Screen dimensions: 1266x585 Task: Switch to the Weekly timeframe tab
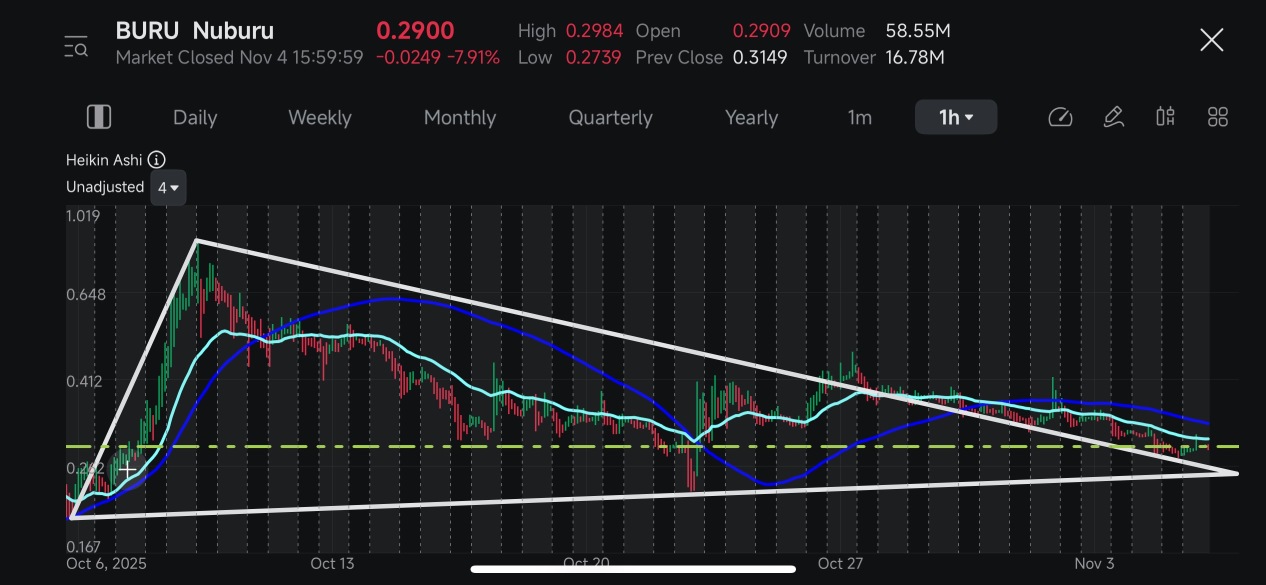coord(319,117)
